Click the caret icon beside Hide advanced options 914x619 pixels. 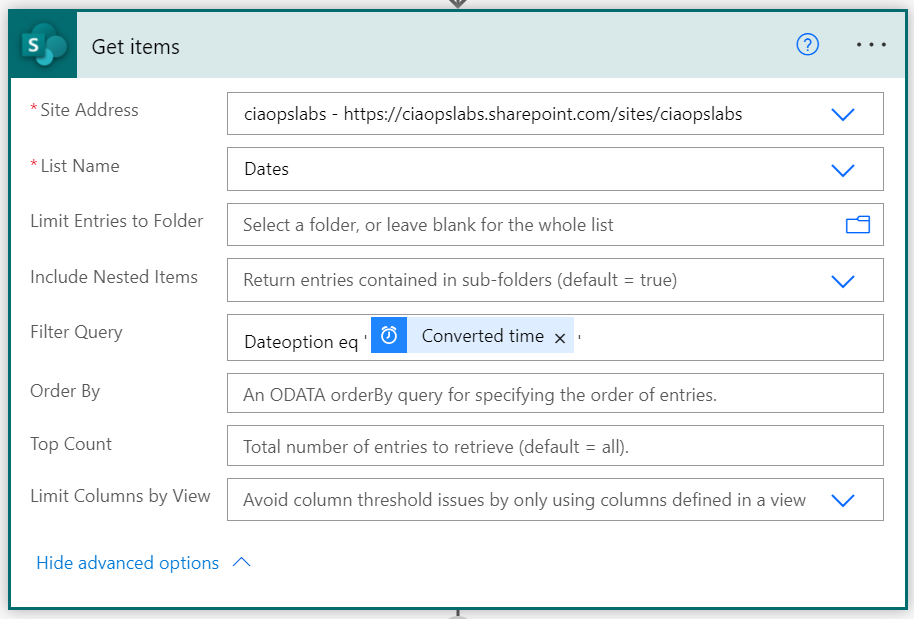point(241,563)
